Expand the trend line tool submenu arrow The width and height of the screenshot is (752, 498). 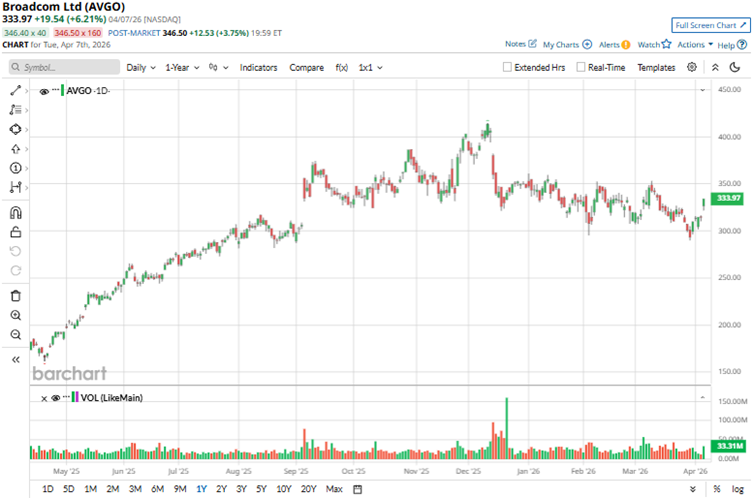26,90
